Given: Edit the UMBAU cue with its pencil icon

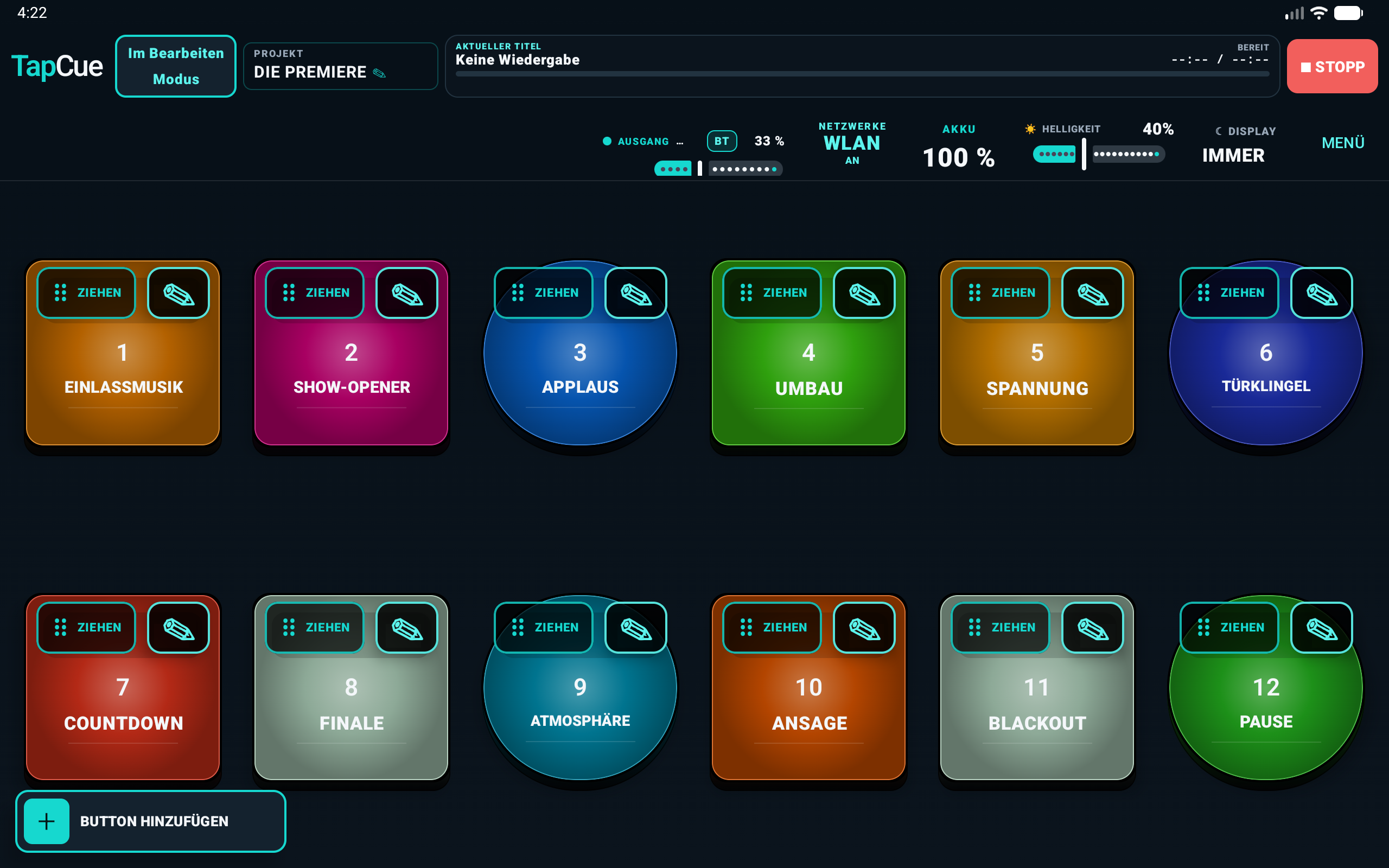Looking at the screenshot, I should (864, 293).
